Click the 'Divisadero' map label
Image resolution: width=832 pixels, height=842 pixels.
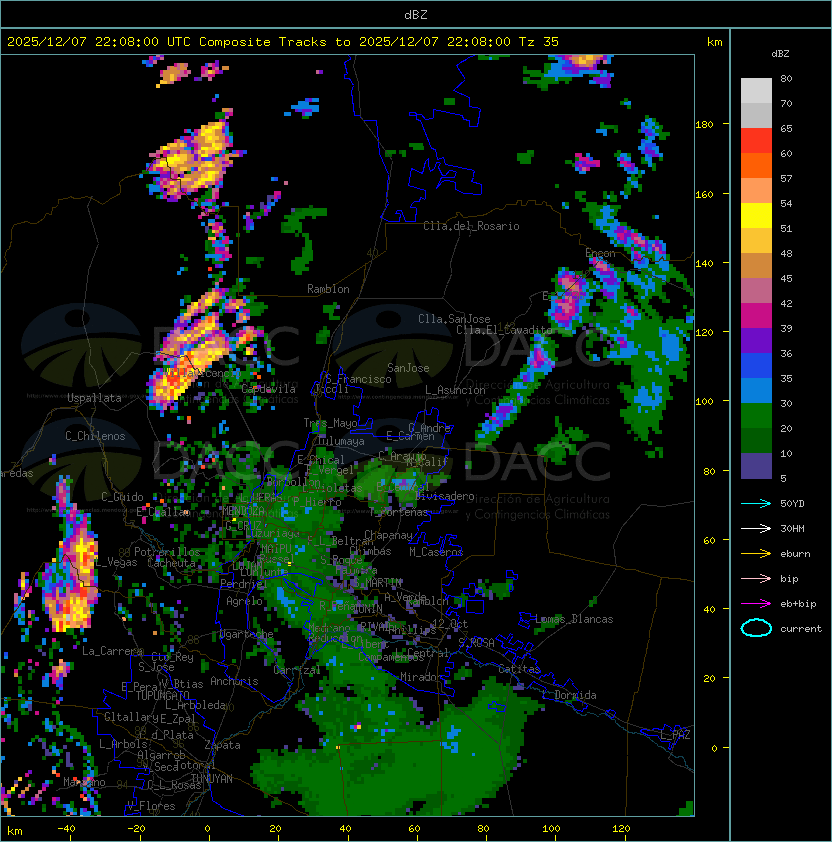[445, 496]
